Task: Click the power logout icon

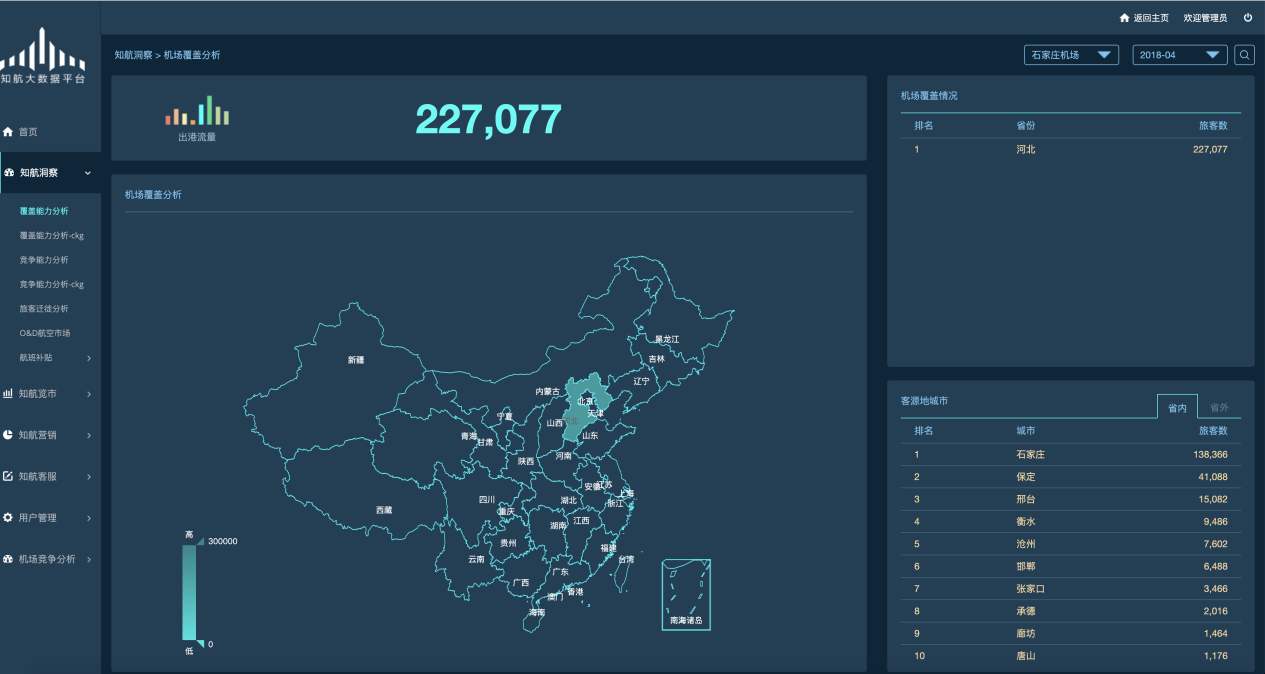Action: [1247, 18]
